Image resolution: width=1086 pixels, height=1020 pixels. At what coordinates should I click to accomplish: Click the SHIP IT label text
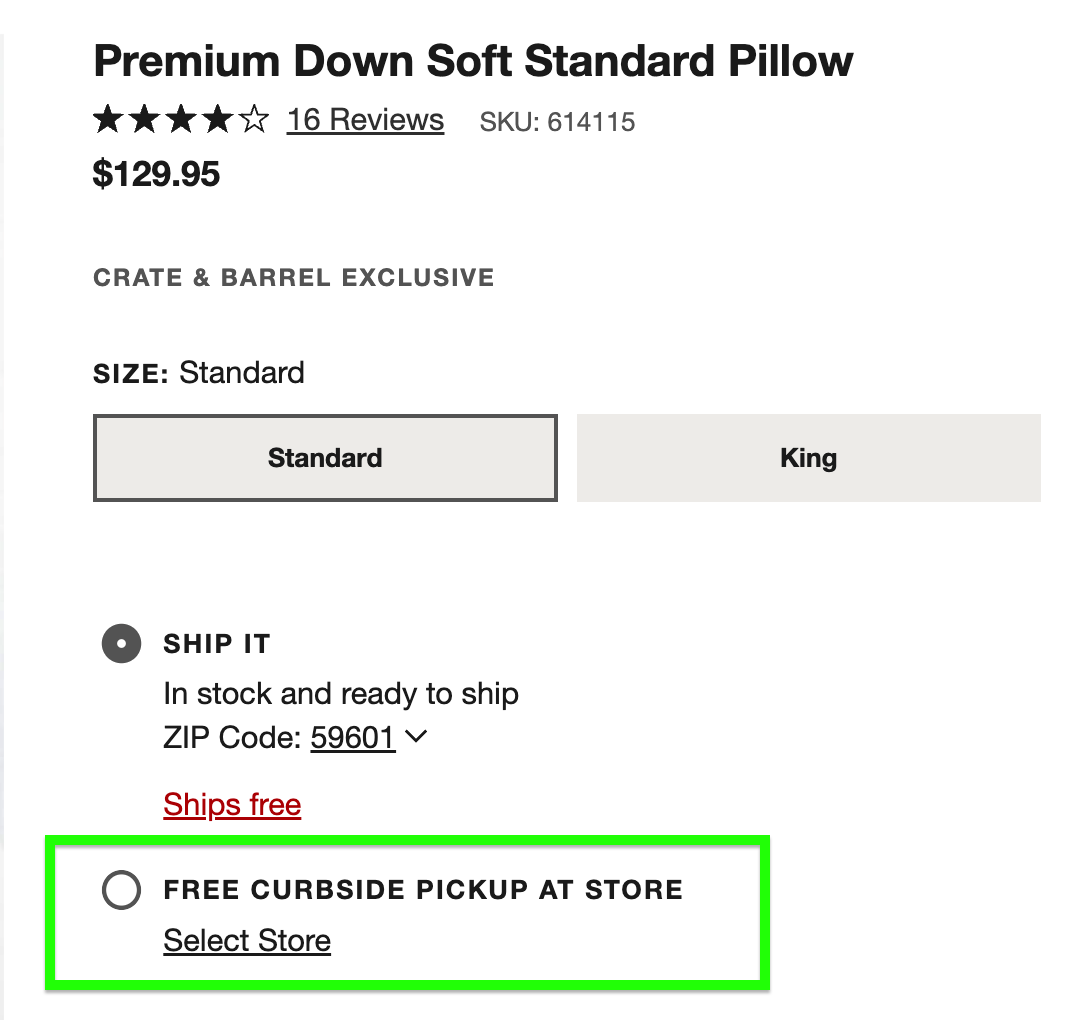click(217, 644)
